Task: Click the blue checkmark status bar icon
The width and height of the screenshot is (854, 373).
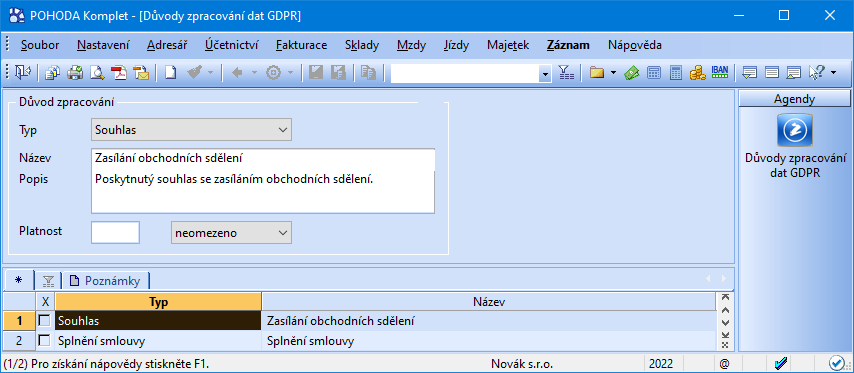Action: (780, 363)
